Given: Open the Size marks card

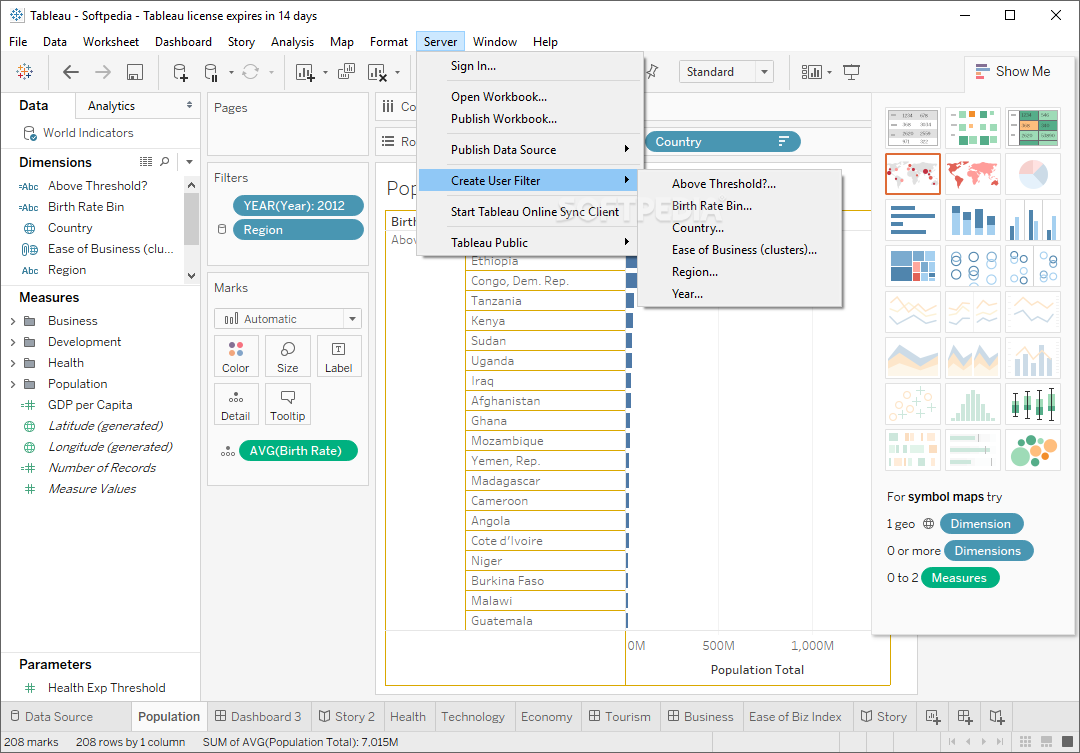Looking at the screenshot, I should pyautogui.click(x=287, y=356).
